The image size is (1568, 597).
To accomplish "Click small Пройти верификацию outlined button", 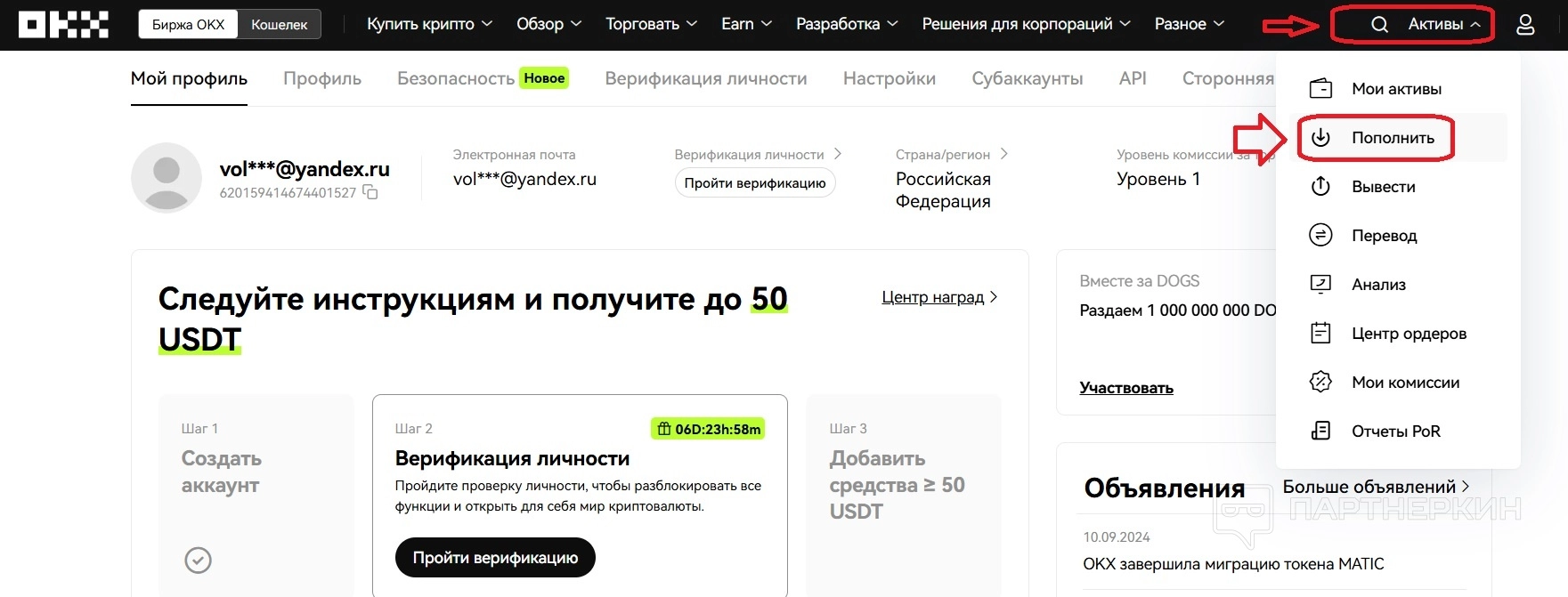I will (755, 183).
